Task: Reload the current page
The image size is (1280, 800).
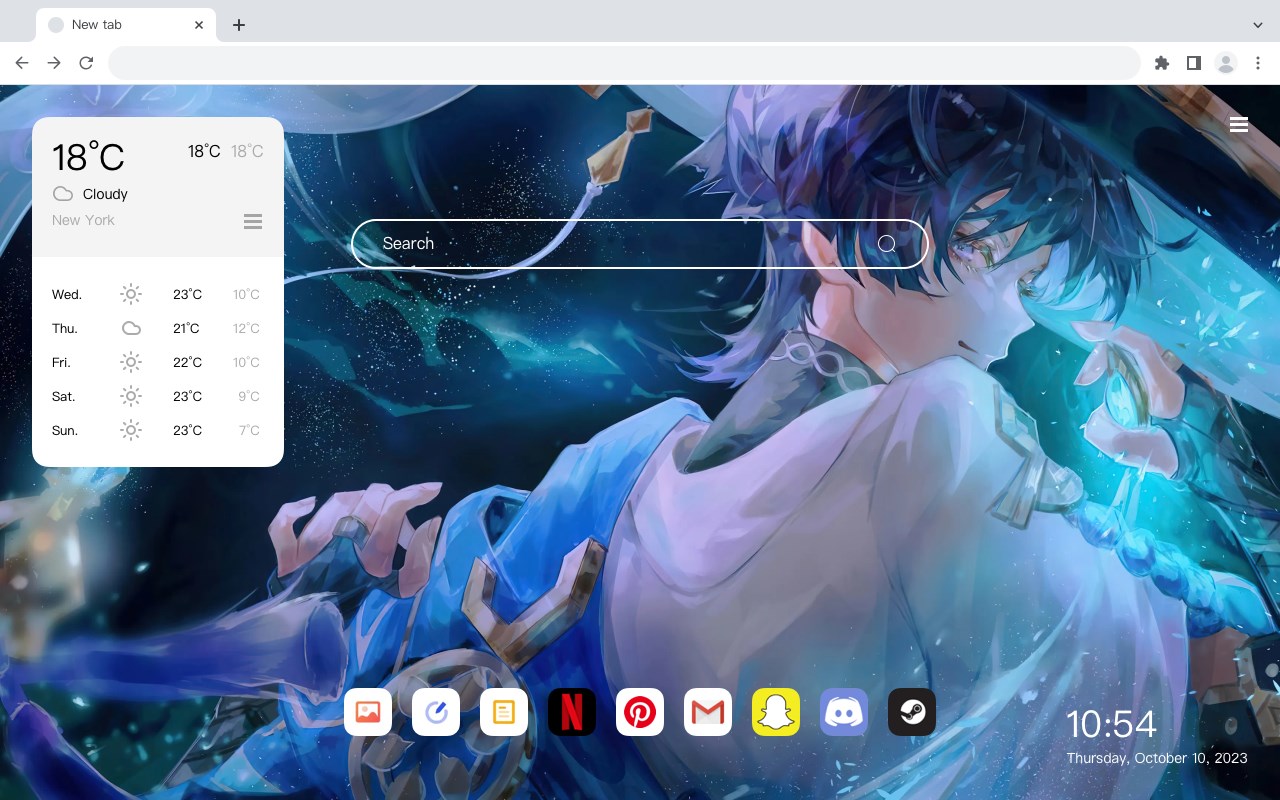Action: [86, 63]
